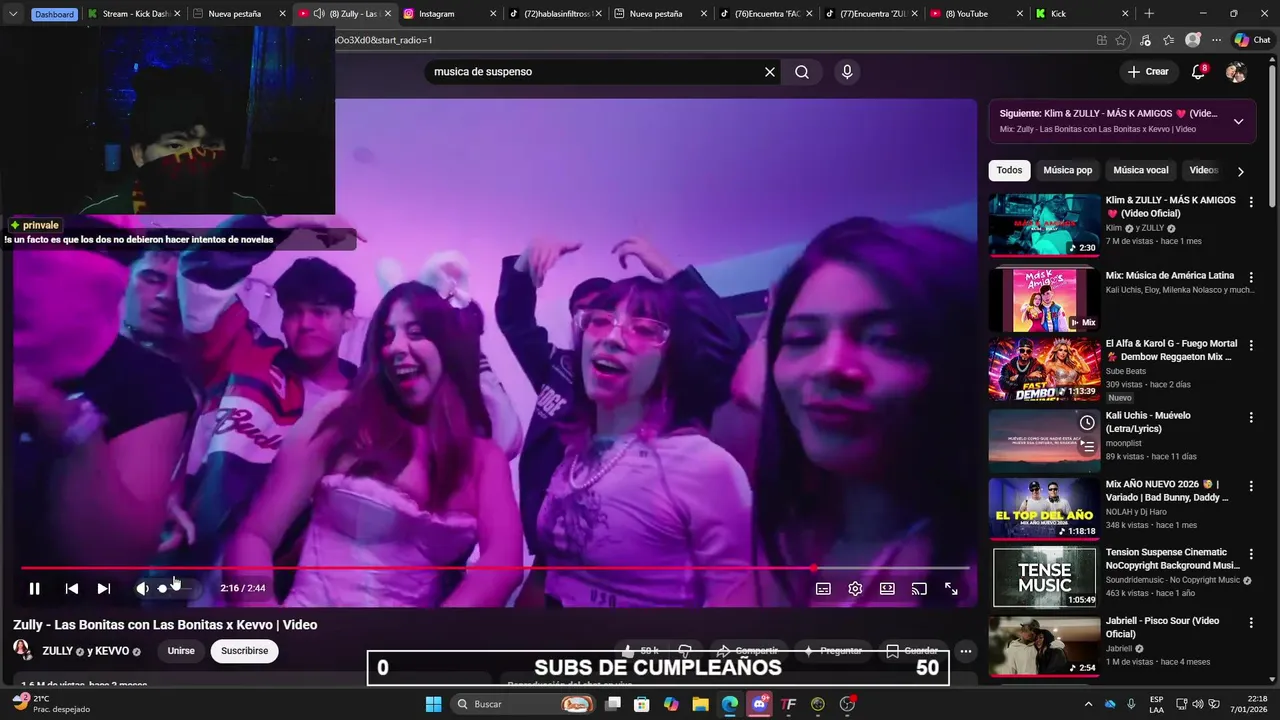Click the Suscribirse button

point(245,651)
